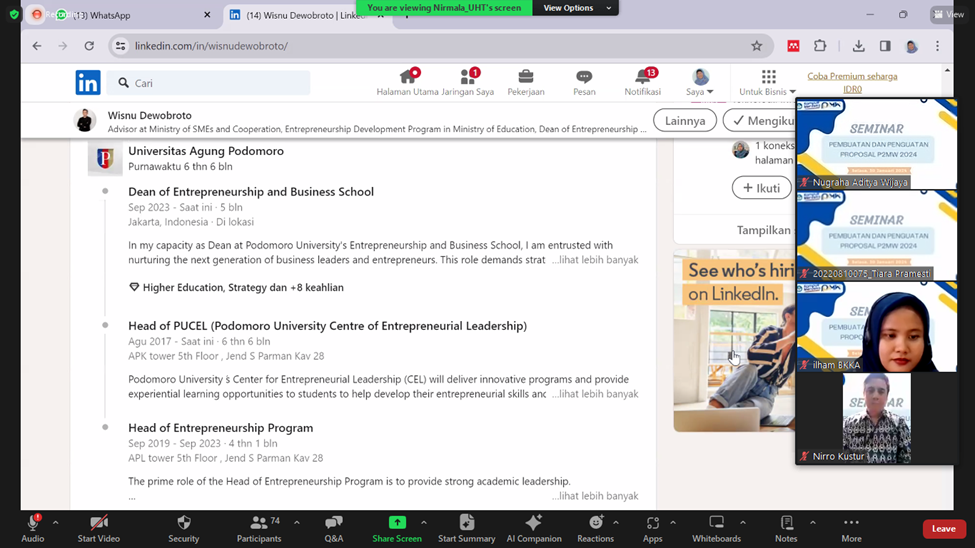Open the Saya profile dropdown
Image resolution: width=975 pixels, height=548 pixels.
coord(700,82)
